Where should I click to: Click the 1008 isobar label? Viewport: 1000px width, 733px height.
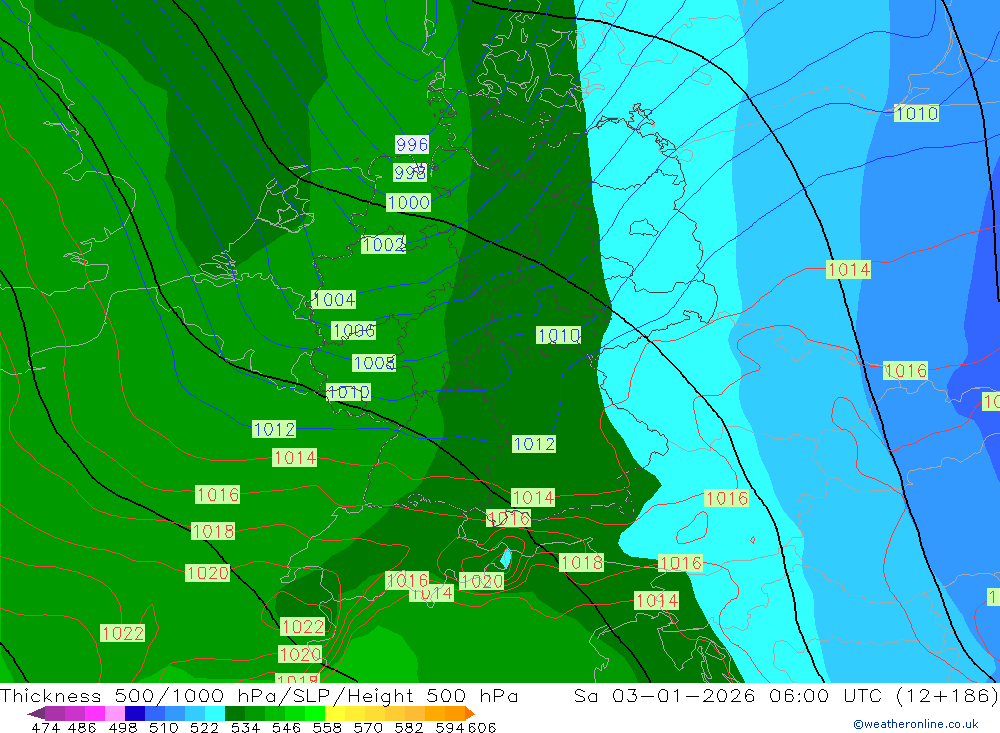(374, 363)
